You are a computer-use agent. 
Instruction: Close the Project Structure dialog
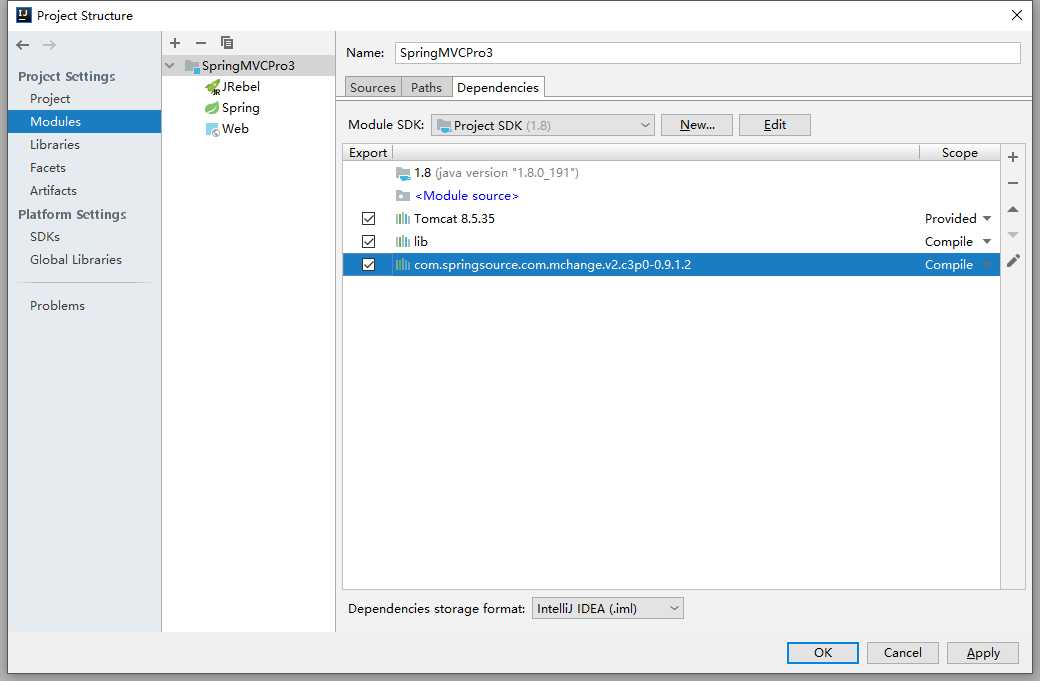point(1017,15)
